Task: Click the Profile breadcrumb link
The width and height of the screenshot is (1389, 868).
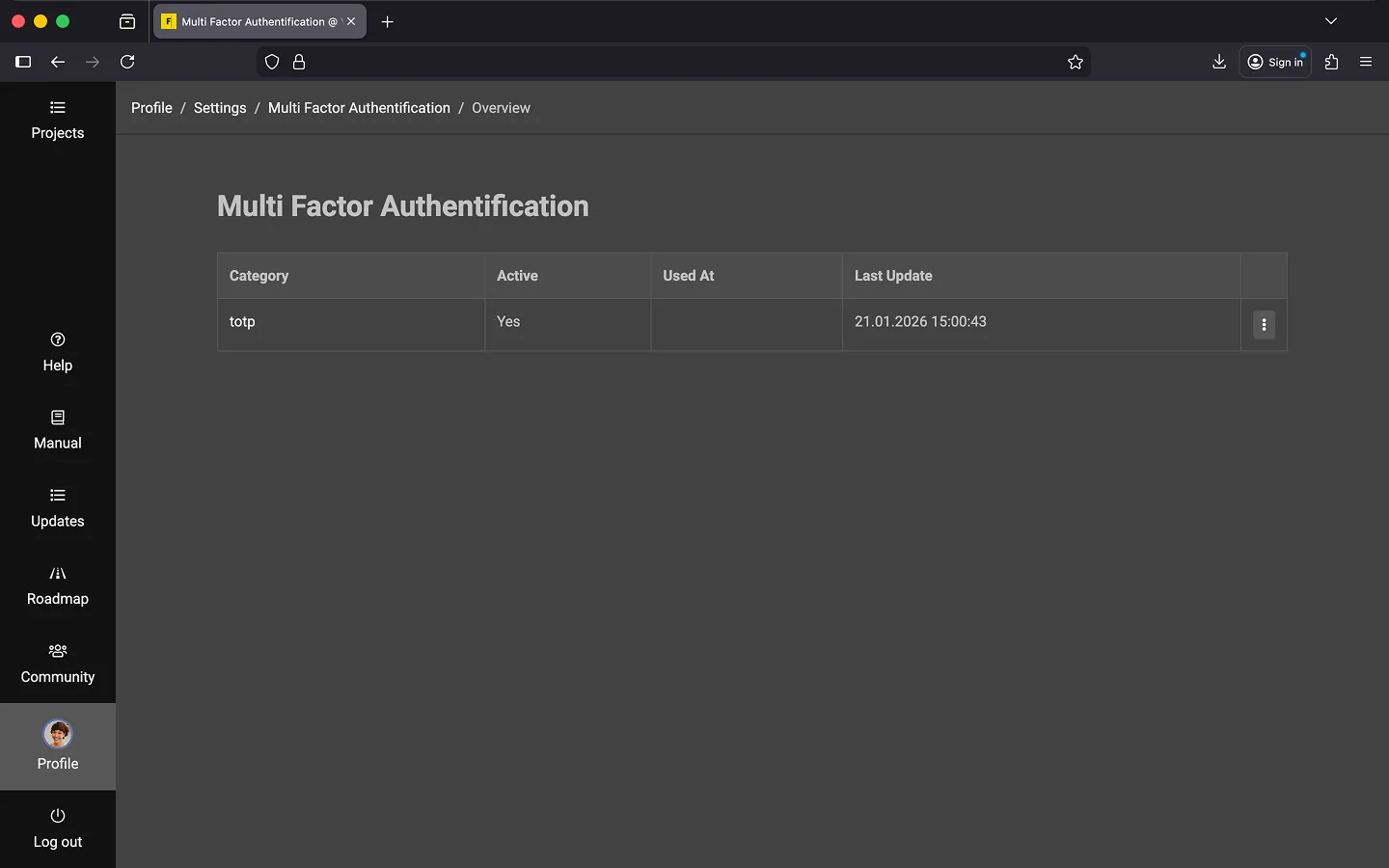Action: pyautogui.click(x=151, y=108)
